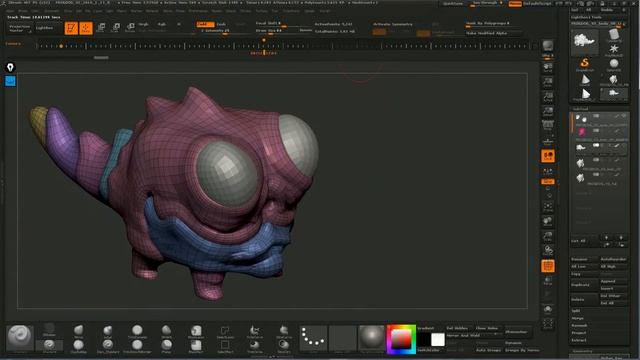Select the Rotate transform icon in top shelf
The width and height of the screenshot is (640, 360).
pos(130,28)
